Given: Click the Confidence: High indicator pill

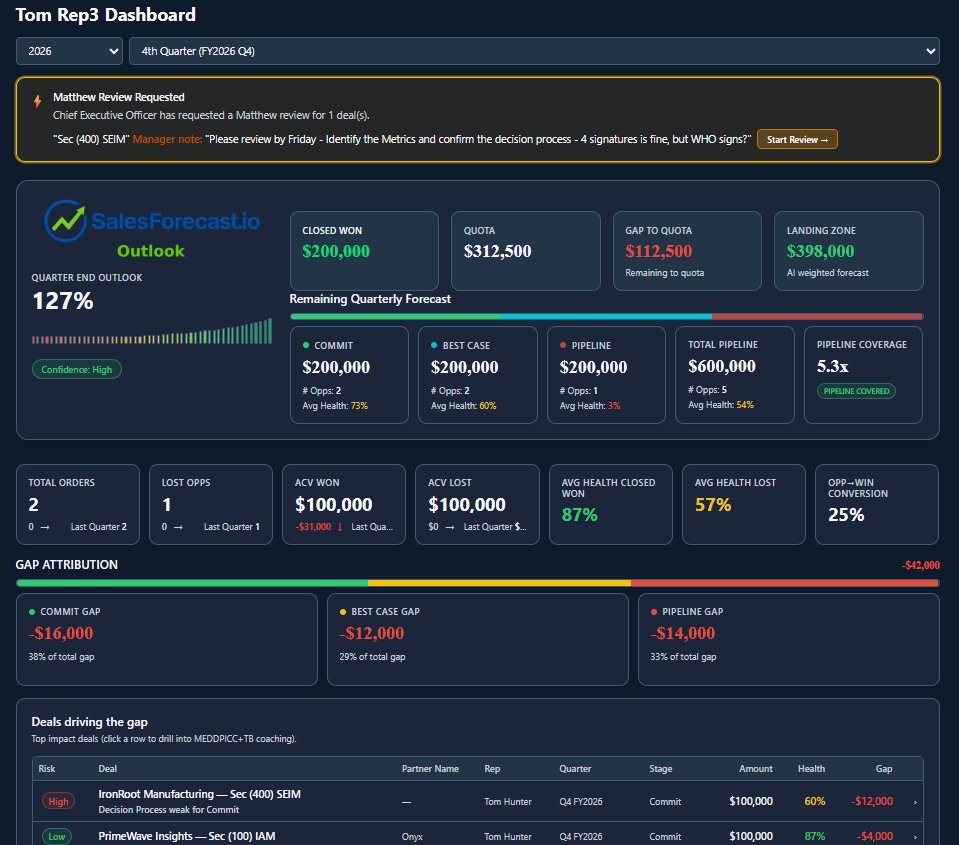Looking at the screenshot, I should [77, 369].
